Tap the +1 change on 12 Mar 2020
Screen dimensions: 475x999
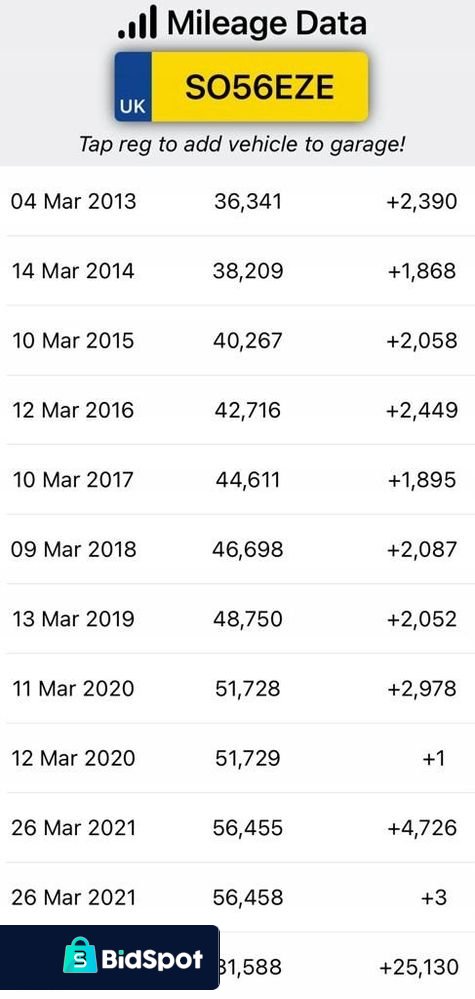(433, 758)
